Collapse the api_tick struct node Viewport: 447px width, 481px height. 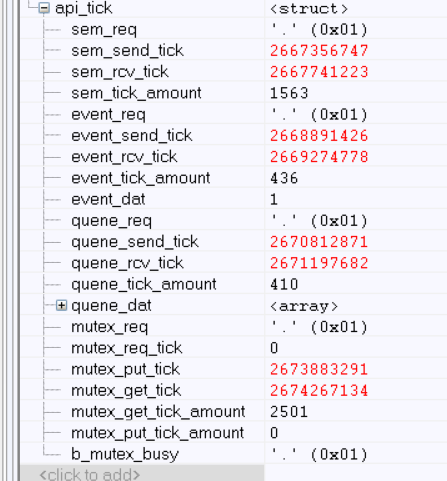point(44,8)
